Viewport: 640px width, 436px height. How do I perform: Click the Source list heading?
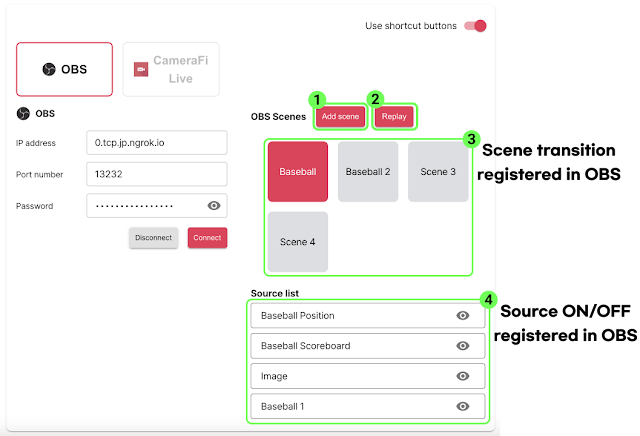coord(275,293)
